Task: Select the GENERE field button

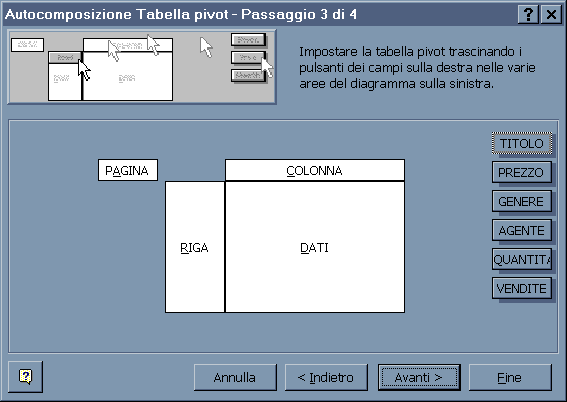Action: click(522, 201)
